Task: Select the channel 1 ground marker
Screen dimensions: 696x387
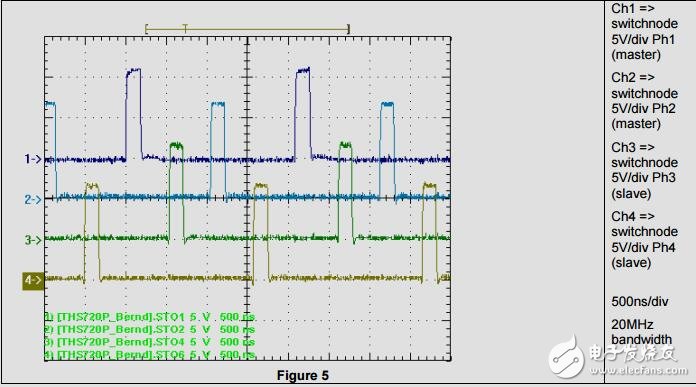Action: (33, 159)
